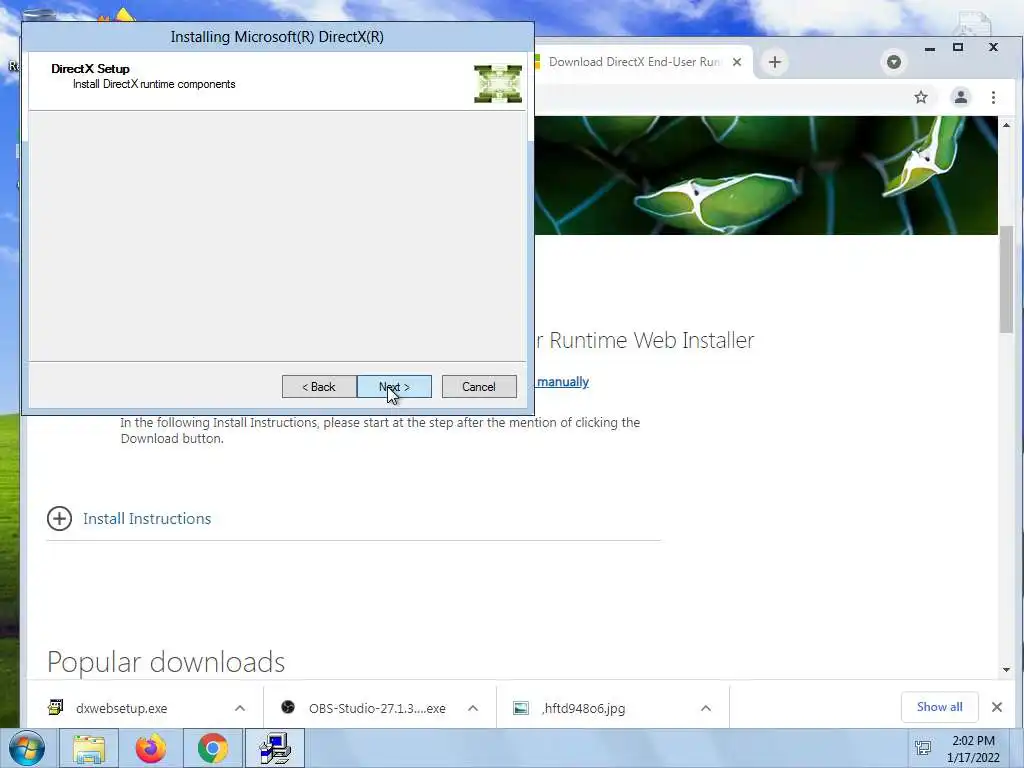The image size is (1024, 768).
Task: Click the 'Popular downloads' heading
Action: (x=166, y=662)
